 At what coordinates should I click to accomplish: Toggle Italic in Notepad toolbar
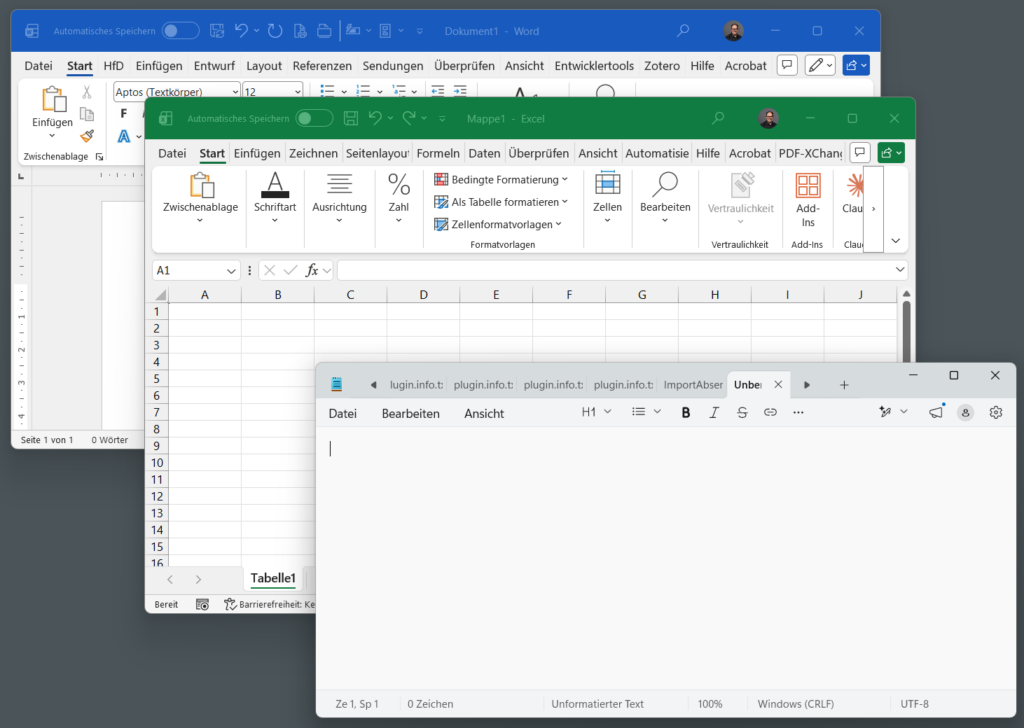tap(714, 413)
